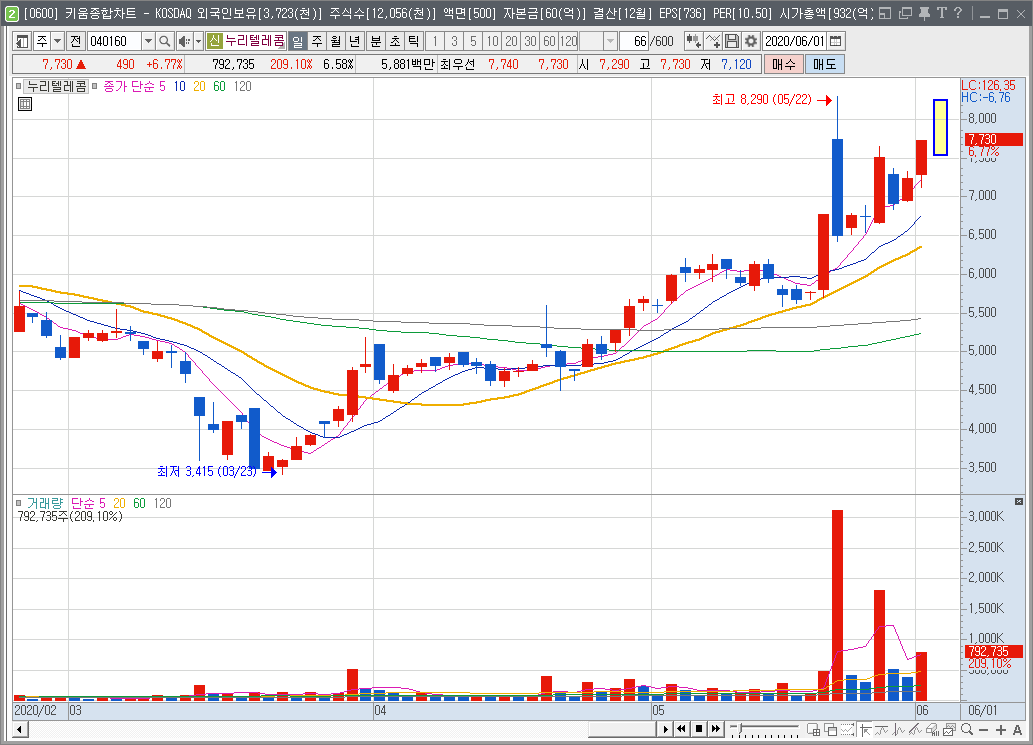1033x745 pixels.
Task: Click the data grid icon under stock name
Action: pos(25,103)
